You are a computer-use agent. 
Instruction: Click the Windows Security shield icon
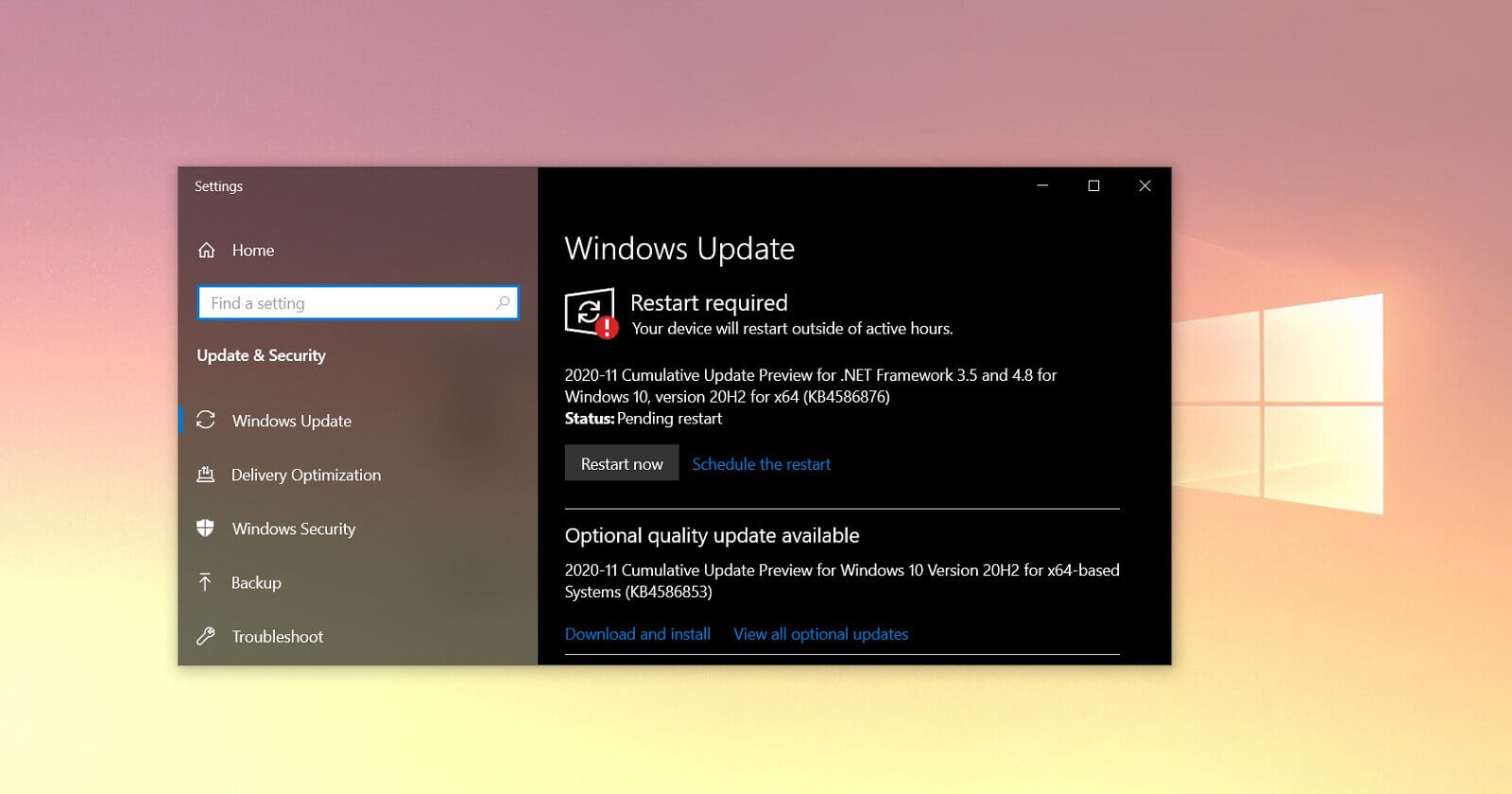(x=205, y=527)
